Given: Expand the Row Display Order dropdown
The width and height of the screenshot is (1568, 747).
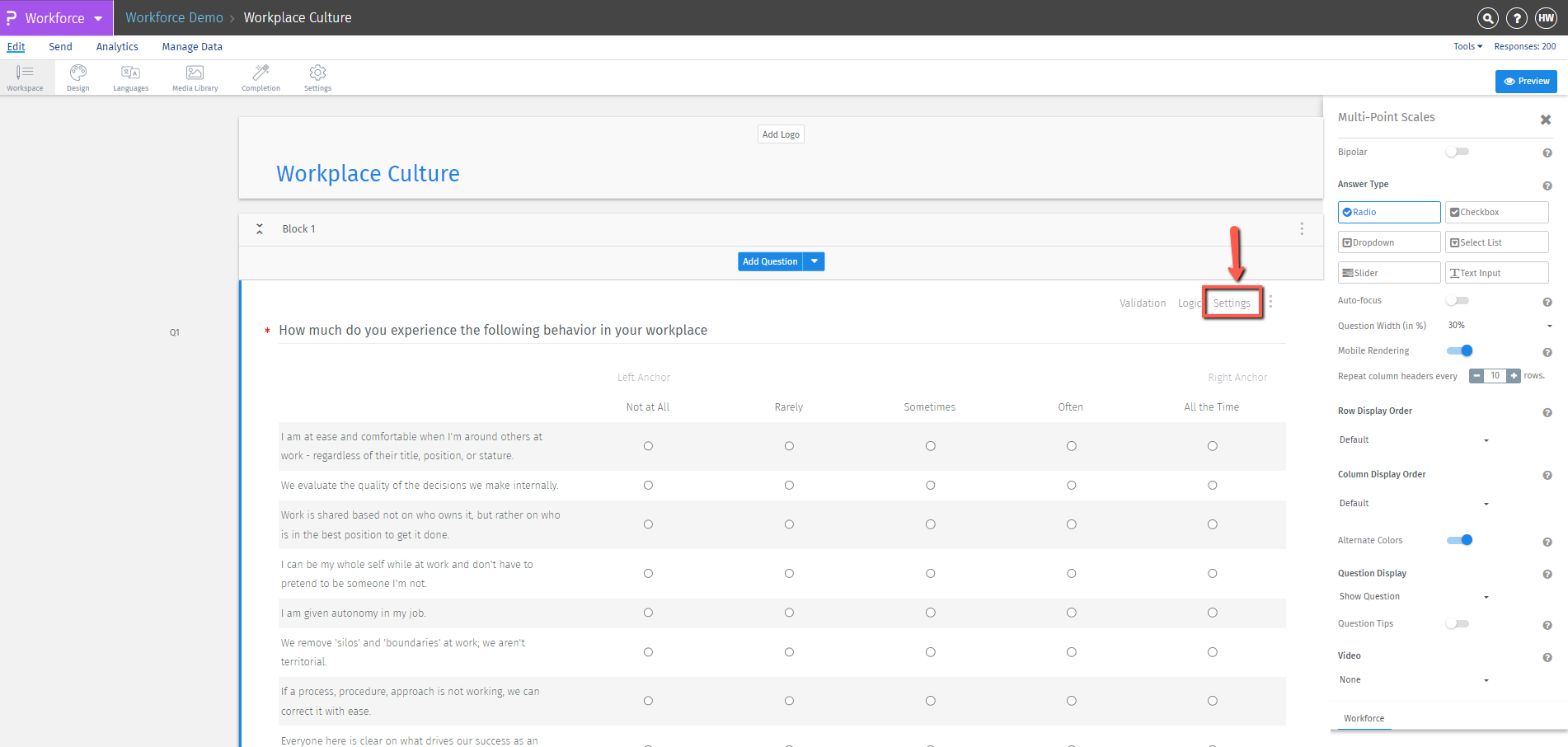Looking at the screenshot, I should pos(1414,440).
